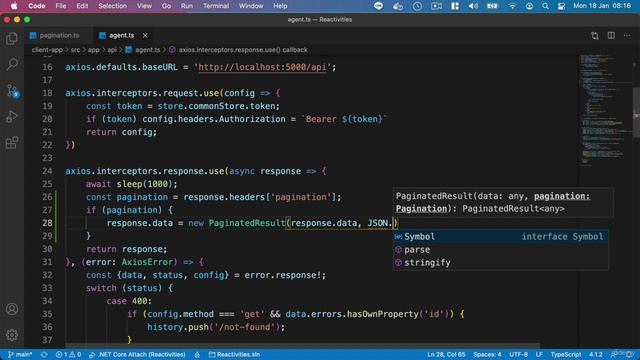The image size is (640, 360).
Task: Change the LF end of line sequence
Action: 539,354
